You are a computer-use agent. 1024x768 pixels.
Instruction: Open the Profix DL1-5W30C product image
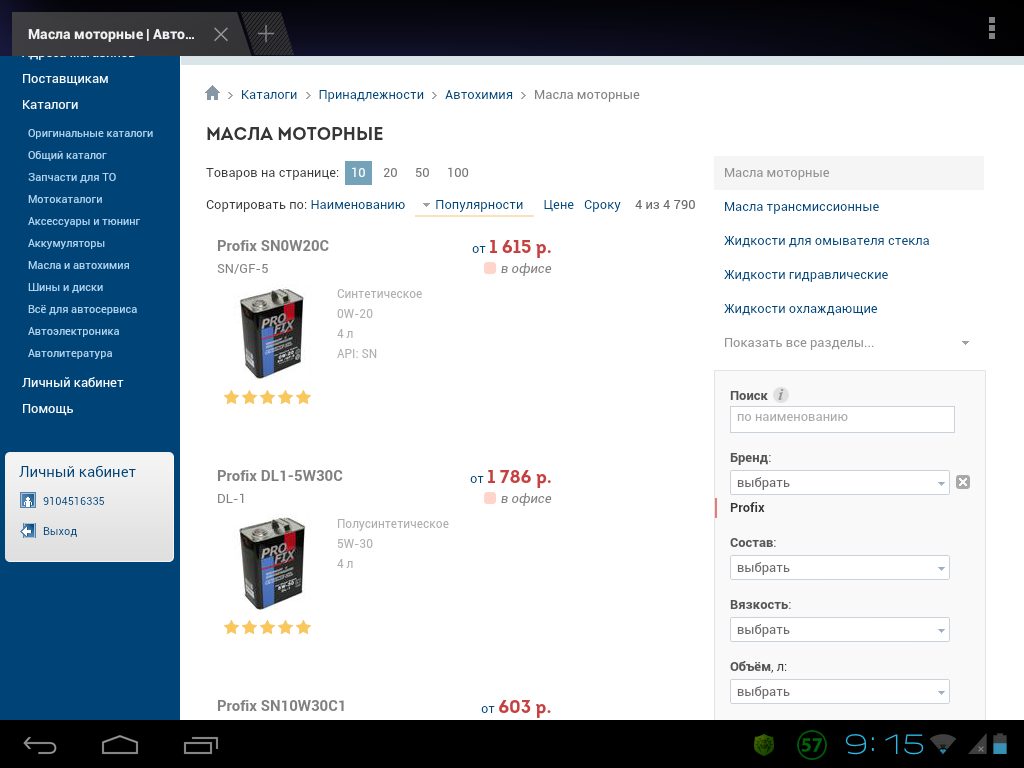tap(272, 563)
